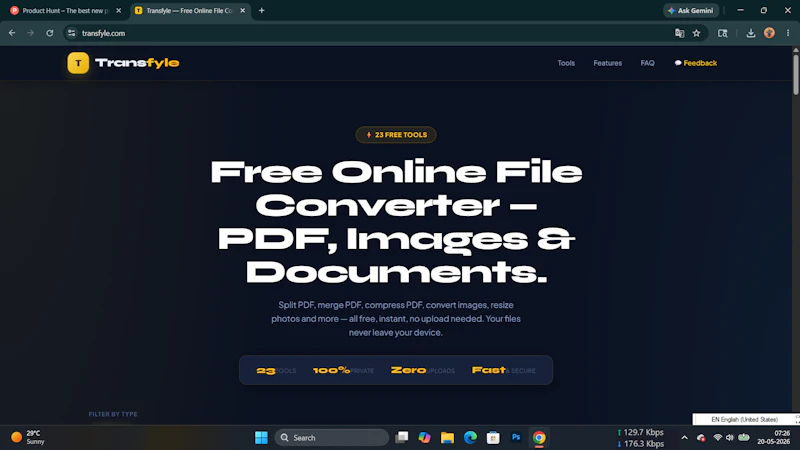Open a new browser tab
Viewport: 800px width, 450px height.
pyautogui.click(x=262, y=11)
